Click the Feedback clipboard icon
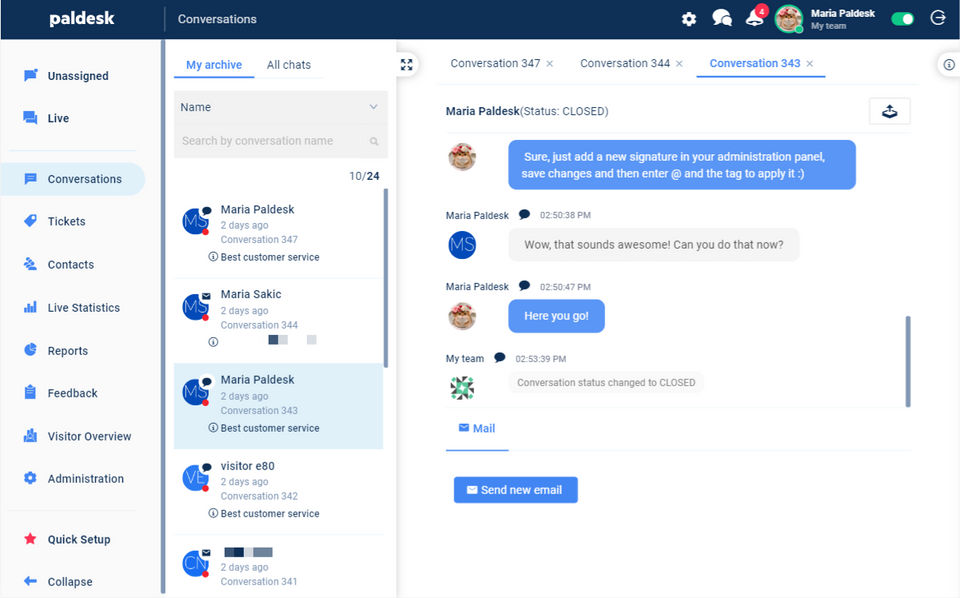 tap(30, 392)
